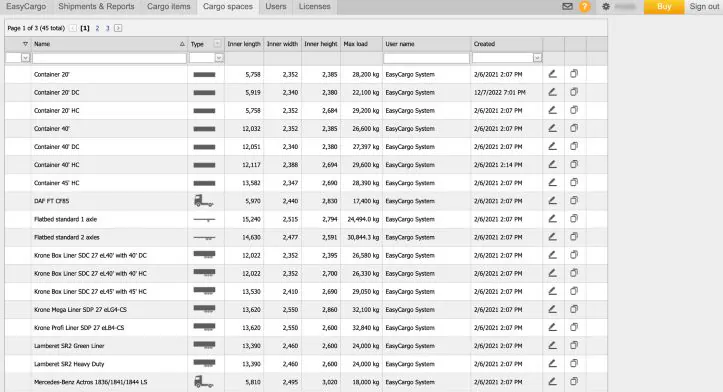
Task: Open the first column filter dropdown
Action: pos(25,58)
